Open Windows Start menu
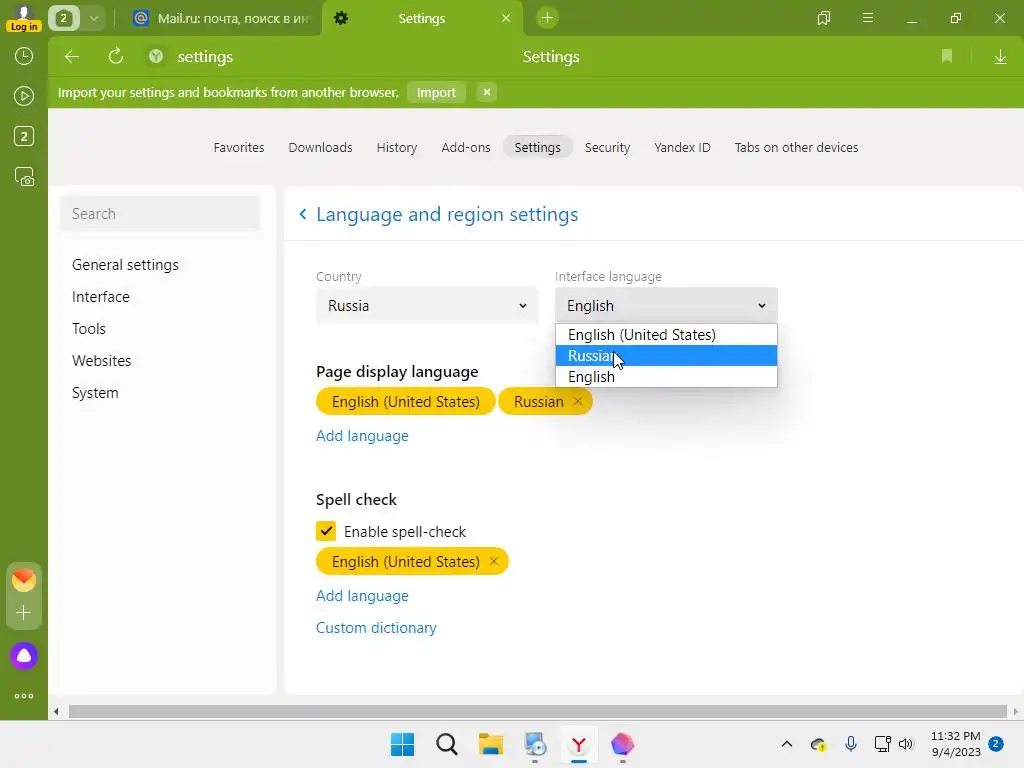 tap(402, 744)
